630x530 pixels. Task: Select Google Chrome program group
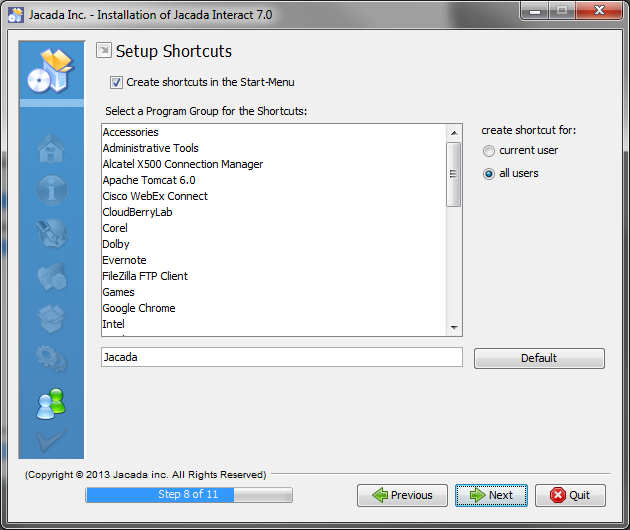274,308
